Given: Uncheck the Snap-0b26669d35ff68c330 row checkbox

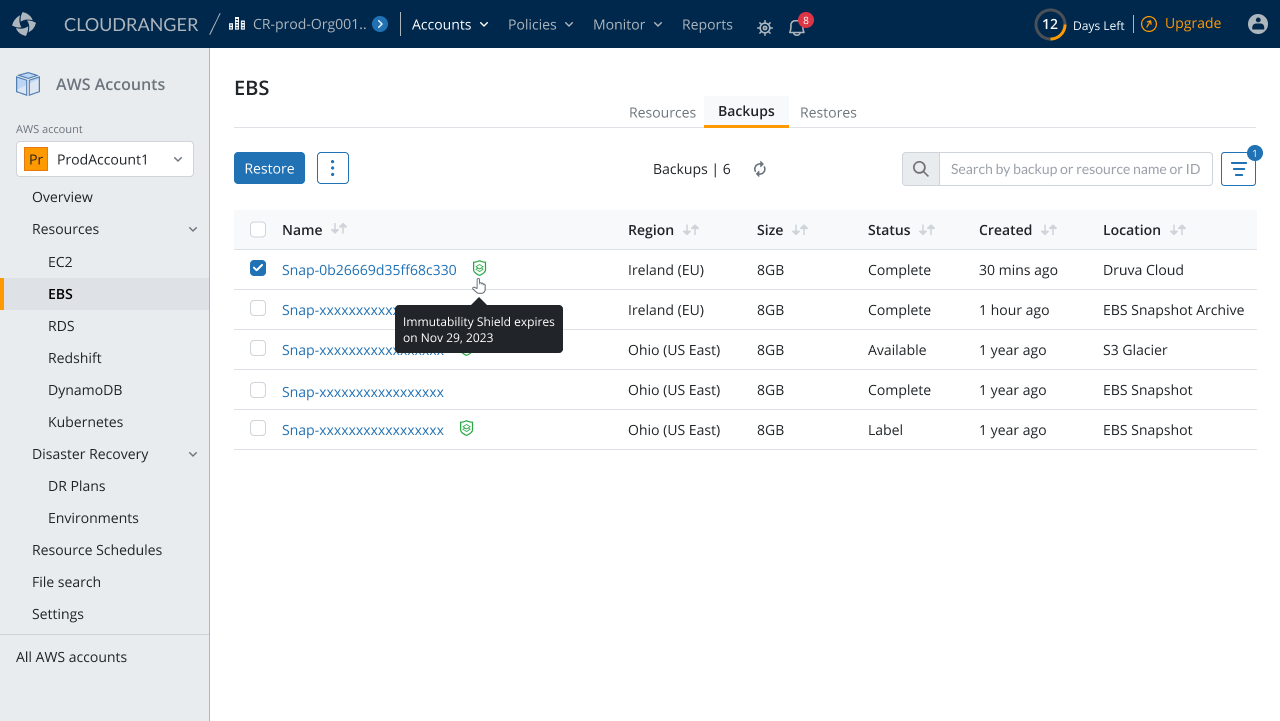Looking at the screenshot, I should pyautogui.click(x=258, y=268).
